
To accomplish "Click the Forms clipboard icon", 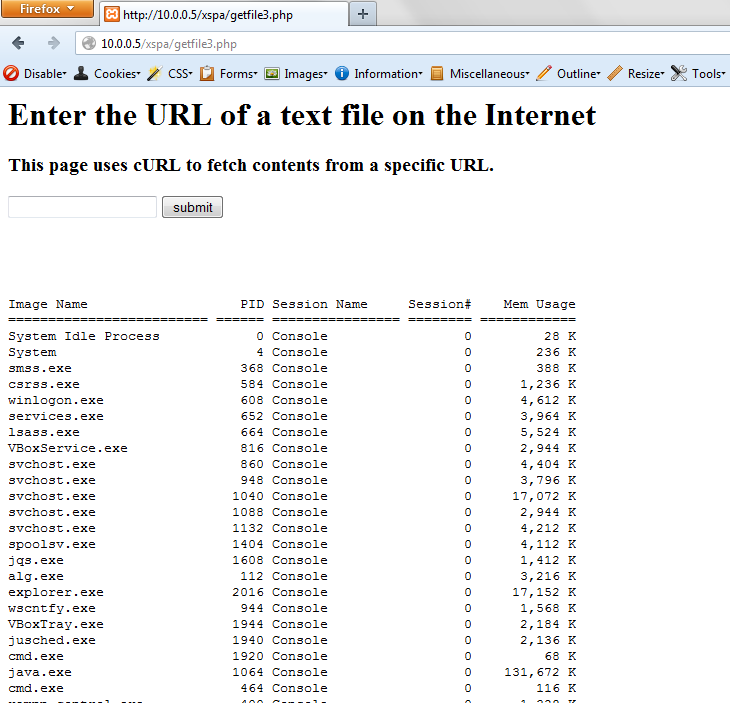I will click(207, 73).
